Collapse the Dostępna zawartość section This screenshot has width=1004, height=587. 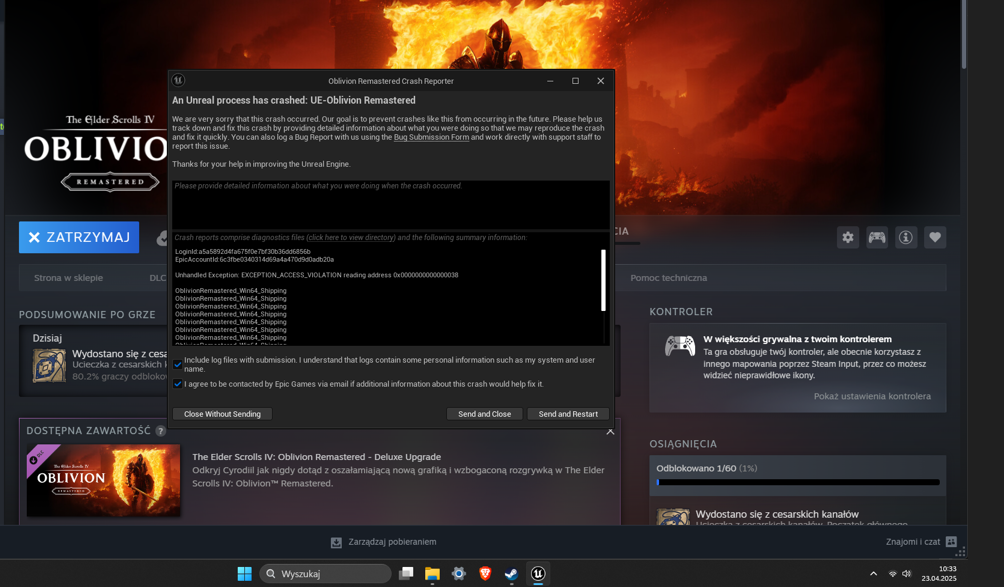coord(610,432)
